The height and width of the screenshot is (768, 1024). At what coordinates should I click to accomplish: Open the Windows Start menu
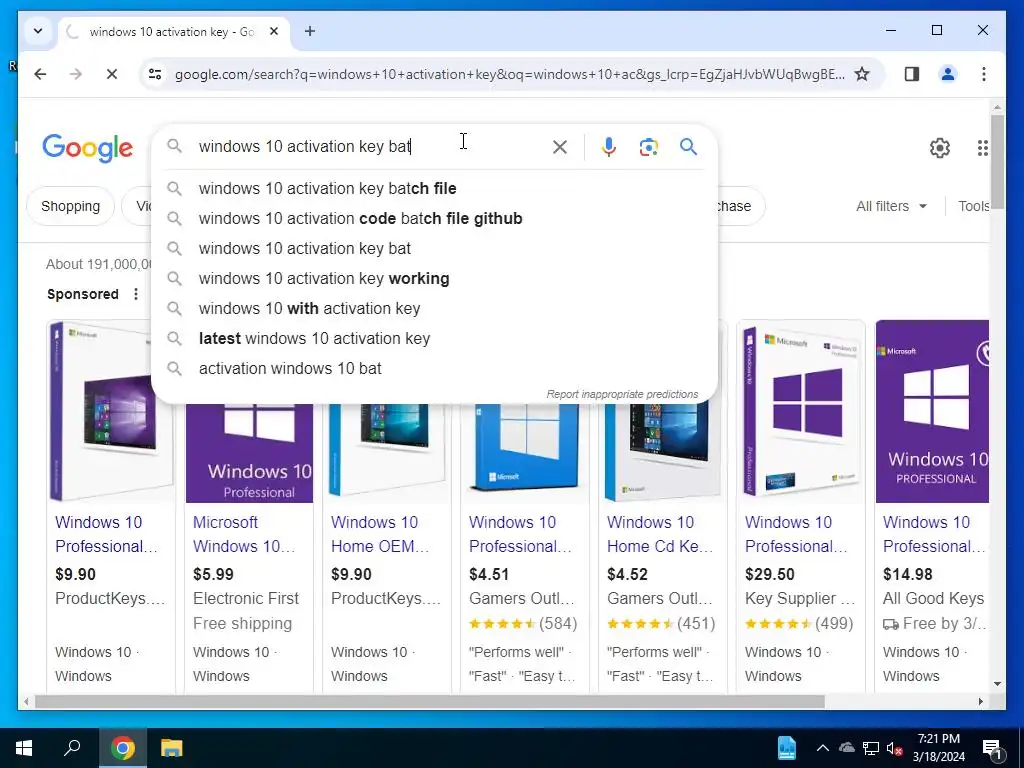point(24,748)
